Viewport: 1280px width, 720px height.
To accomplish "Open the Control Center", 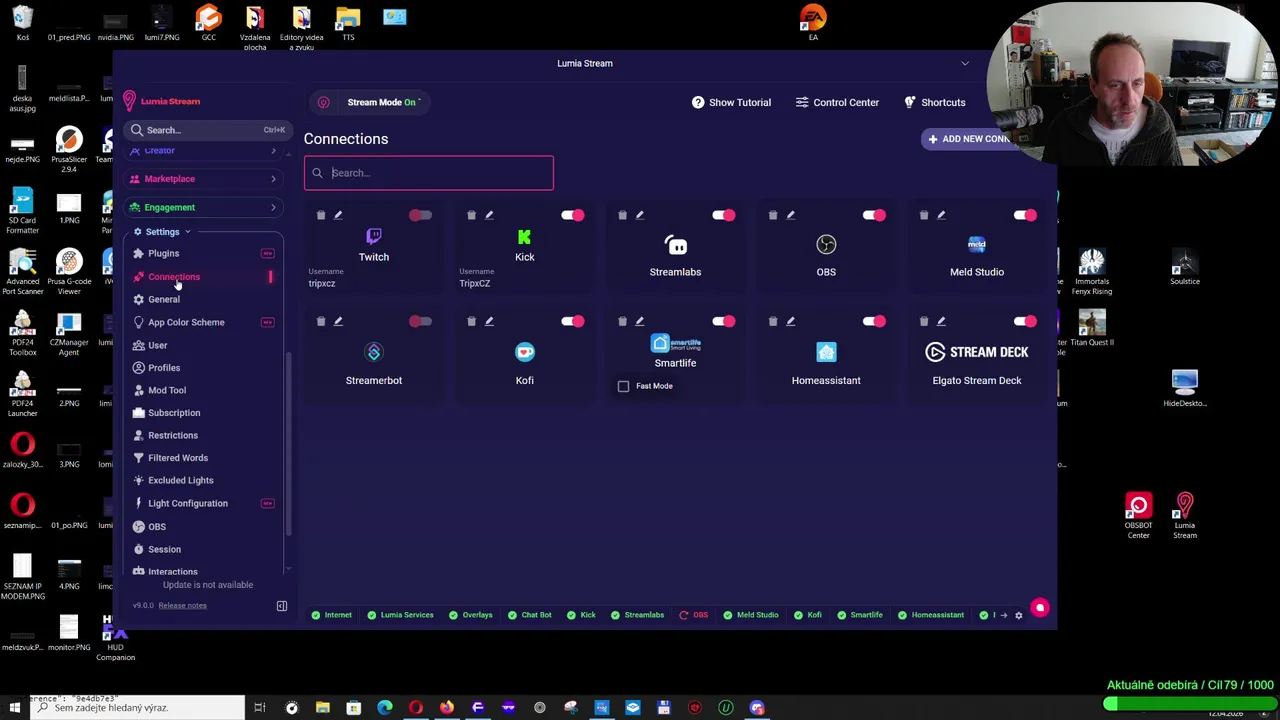I will [837, 103].
